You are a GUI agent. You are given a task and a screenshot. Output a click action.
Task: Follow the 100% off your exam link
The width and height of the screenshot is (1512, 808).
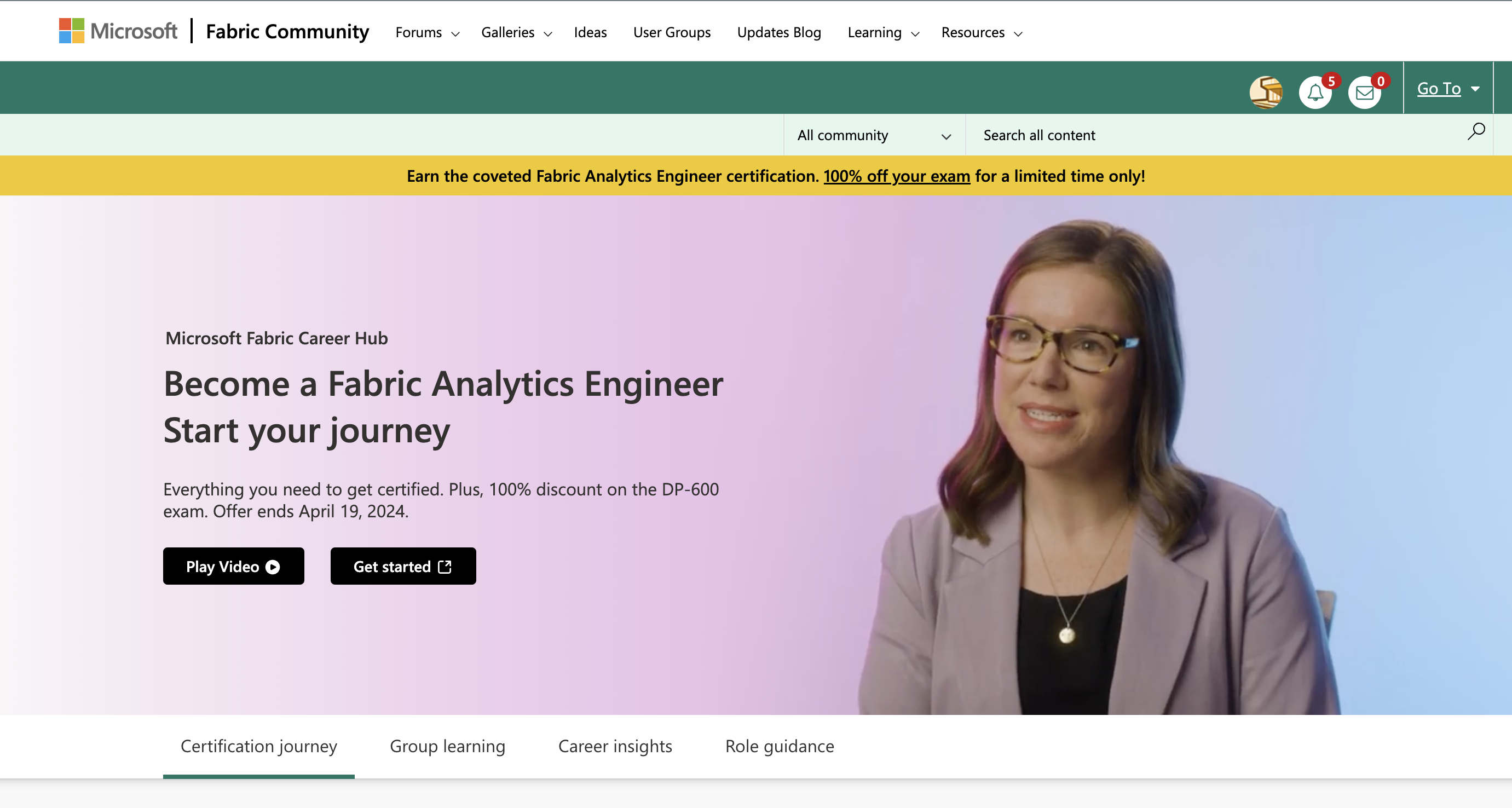point(896,176)
